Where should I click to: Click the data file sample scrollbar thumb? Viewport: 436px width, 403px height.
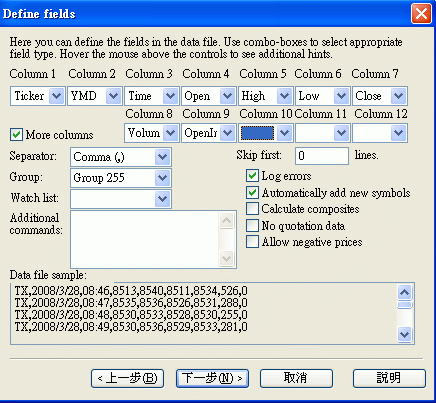click(x=405, y=305)
